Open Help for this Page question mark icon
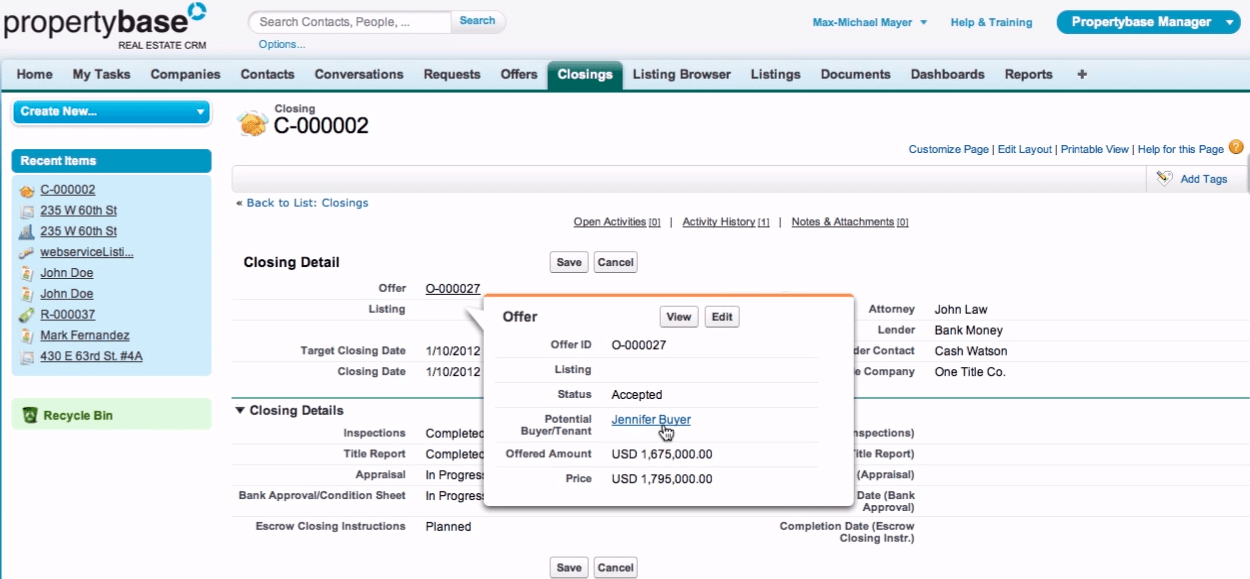The image size is (1250, 579). coord(1237,148)
